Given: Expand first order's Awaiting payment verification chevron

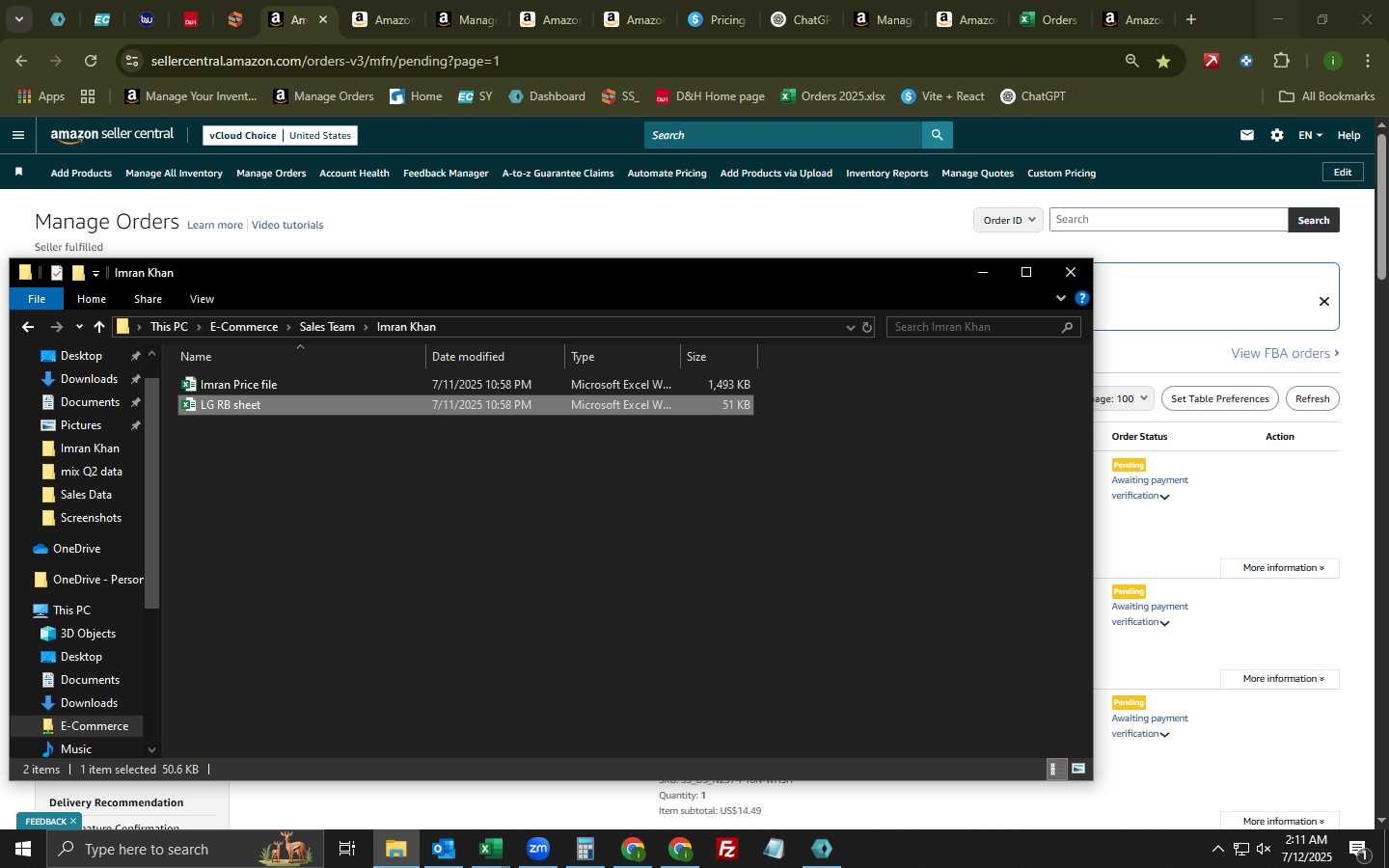Looking at the screenshot, I should [1165, 497].
